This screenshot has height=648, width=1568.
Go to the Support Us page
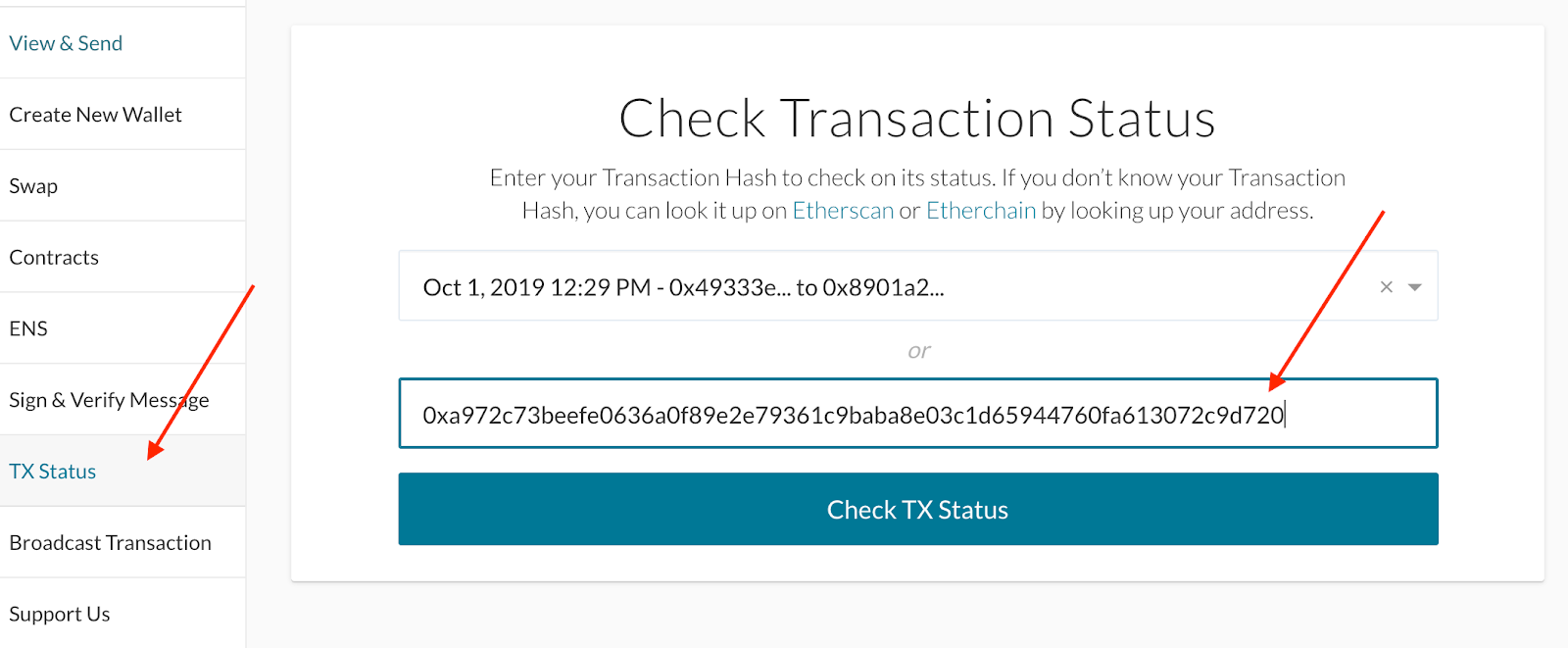(x=59, y=613)
